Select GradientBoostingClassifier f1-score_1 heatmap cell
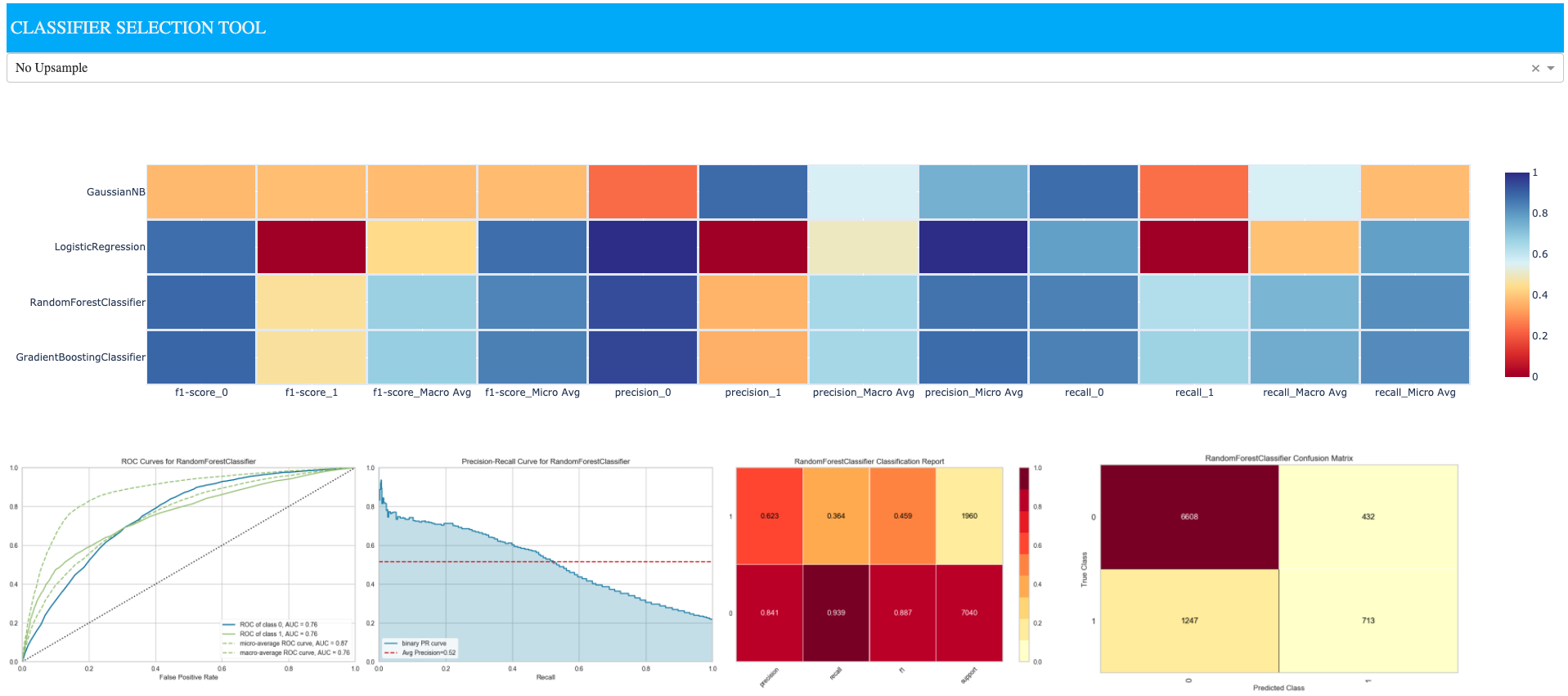The image size is (1568, 696). click(312, 357)
